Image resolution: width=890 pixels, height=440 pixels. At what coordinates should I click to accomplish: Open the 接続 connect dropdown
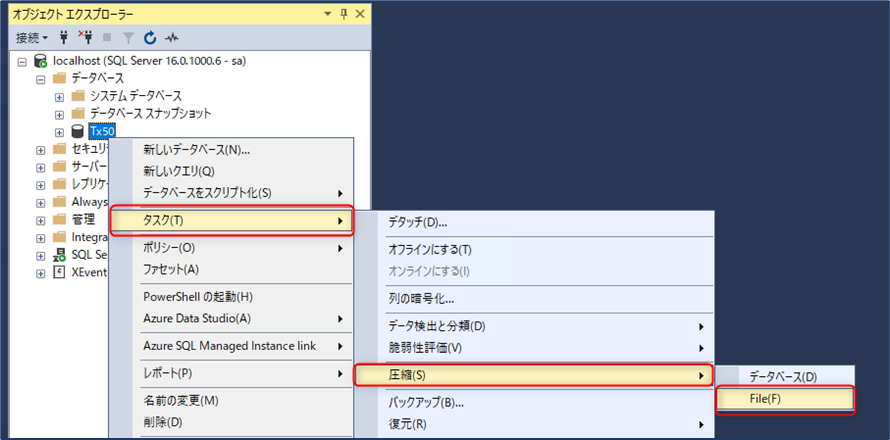[x=32, y=38]
